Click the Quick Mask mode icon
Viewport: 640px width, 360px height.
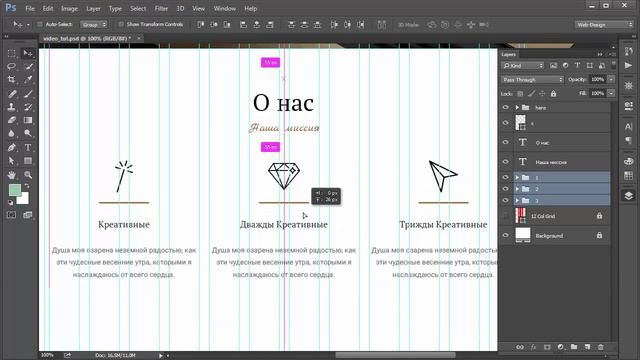tap(11, 215)
